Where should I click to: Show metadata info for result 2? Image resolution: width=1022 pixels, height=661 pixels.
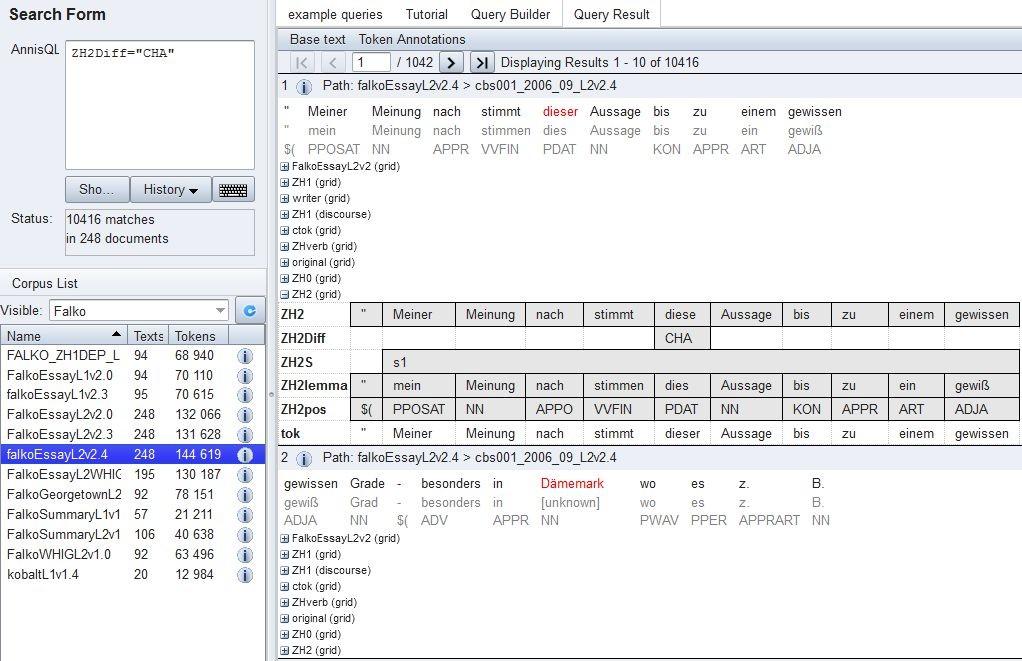(304, 458)
